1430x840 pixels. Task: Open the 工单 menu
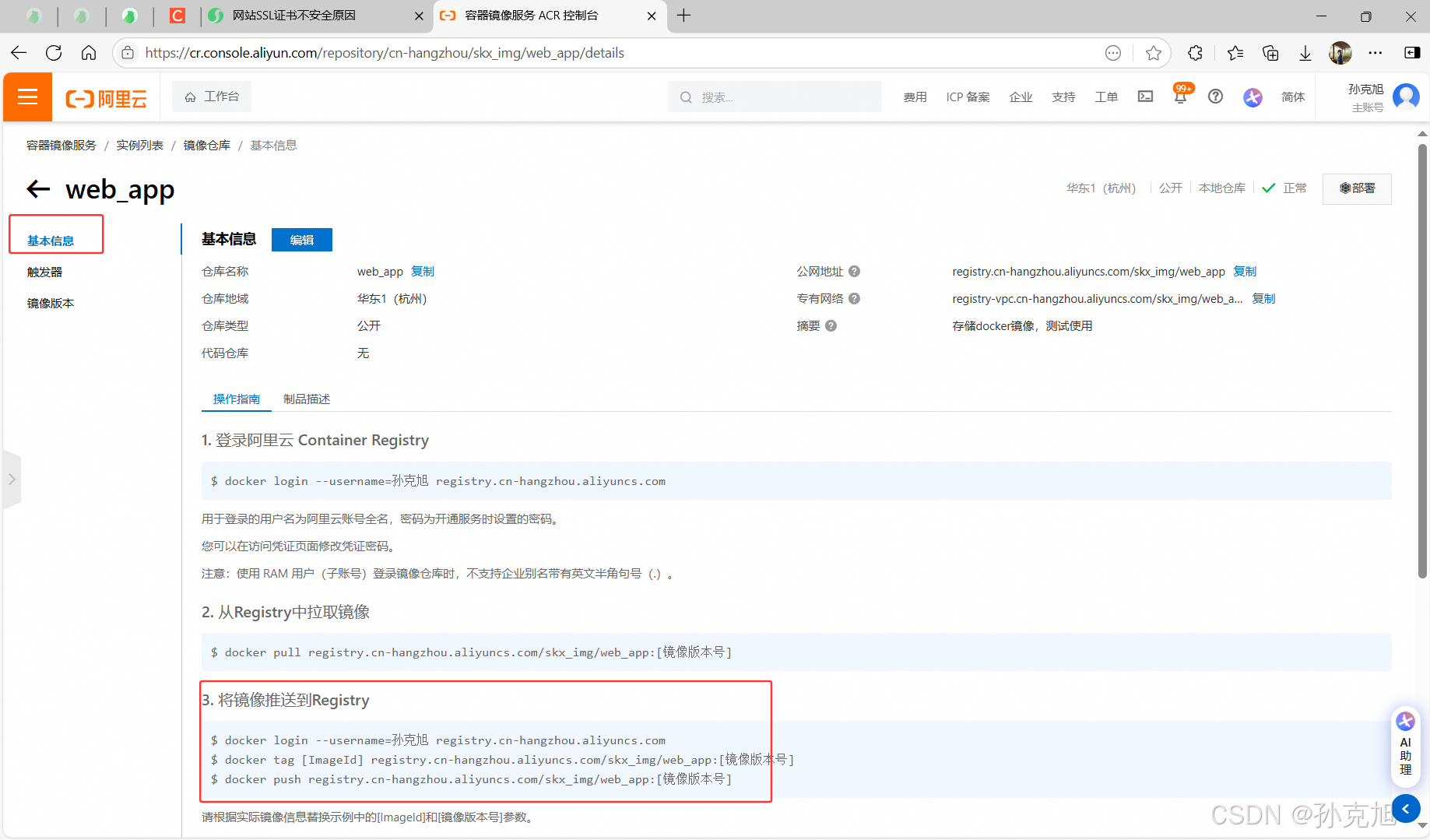1106,97
